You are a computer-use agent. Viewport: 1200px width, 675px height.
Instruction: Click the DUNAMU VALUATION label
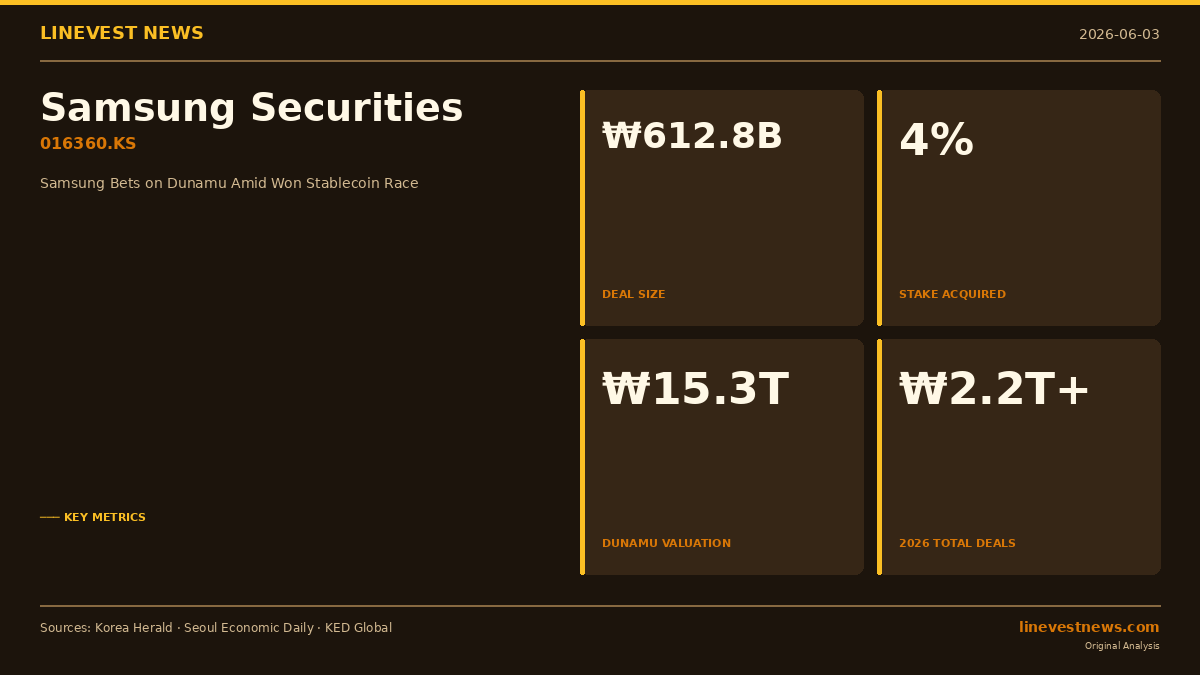(666, 544)
